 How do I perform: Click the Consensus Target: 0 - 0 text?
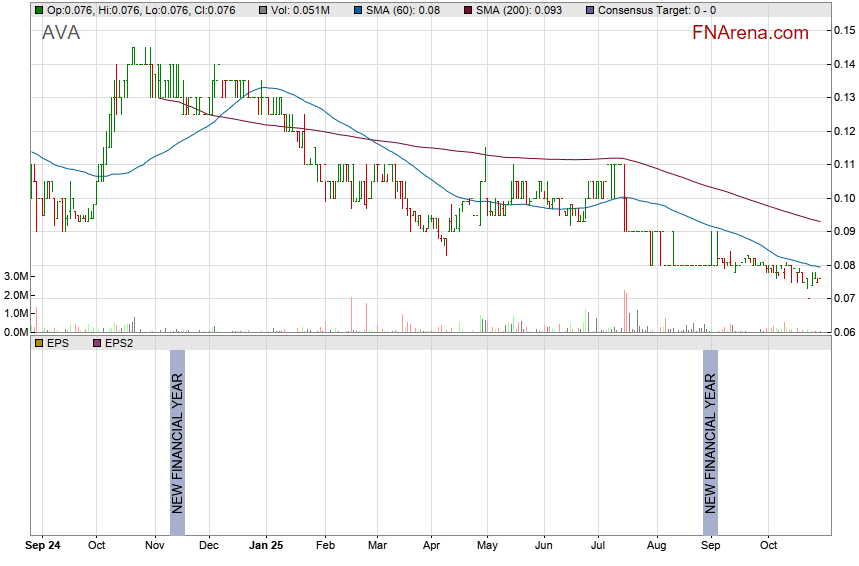click(658, 10)
